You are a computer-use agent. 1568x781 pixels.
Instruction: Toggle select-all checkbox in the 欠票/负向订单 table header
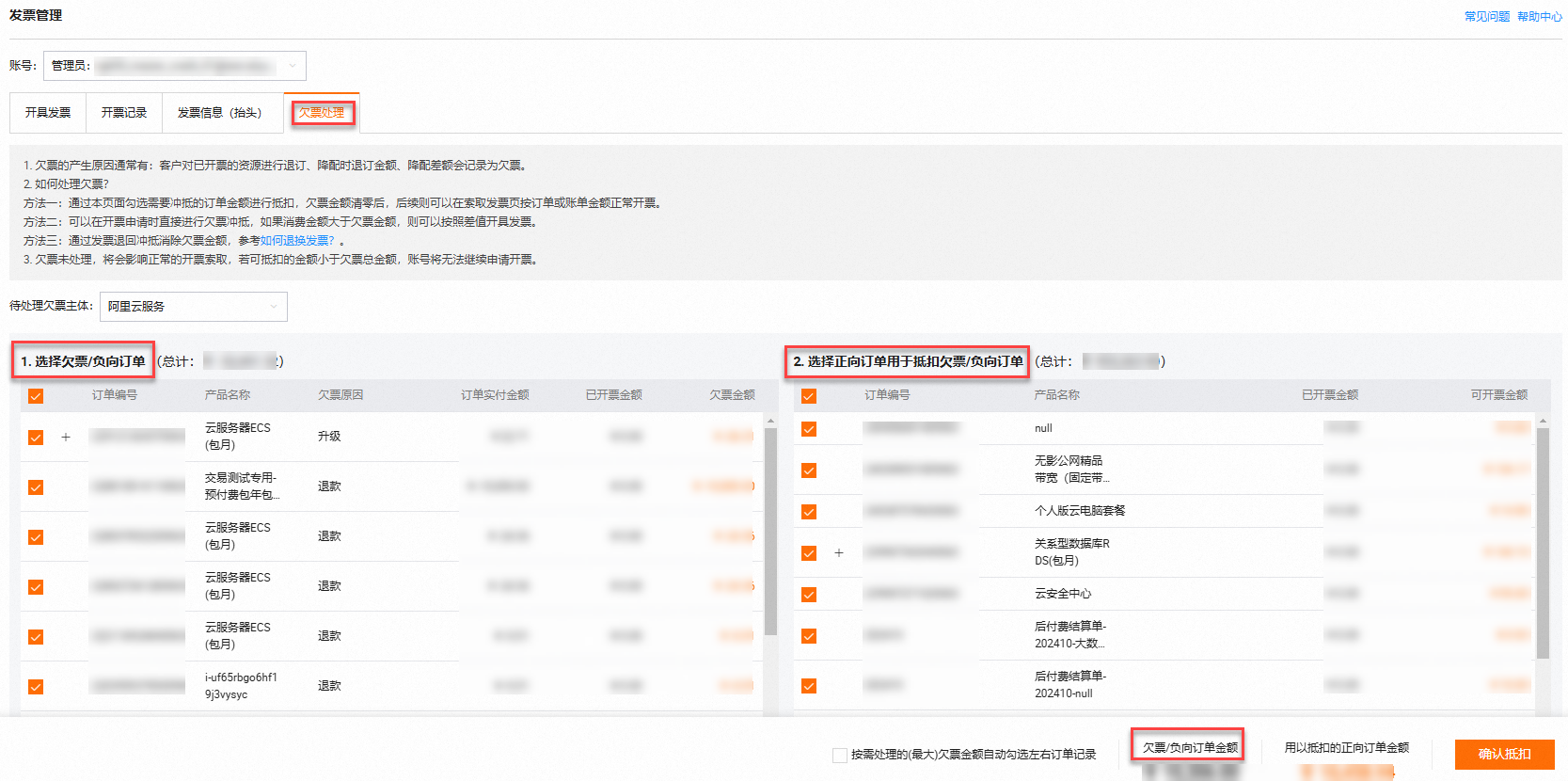[36, 396]
